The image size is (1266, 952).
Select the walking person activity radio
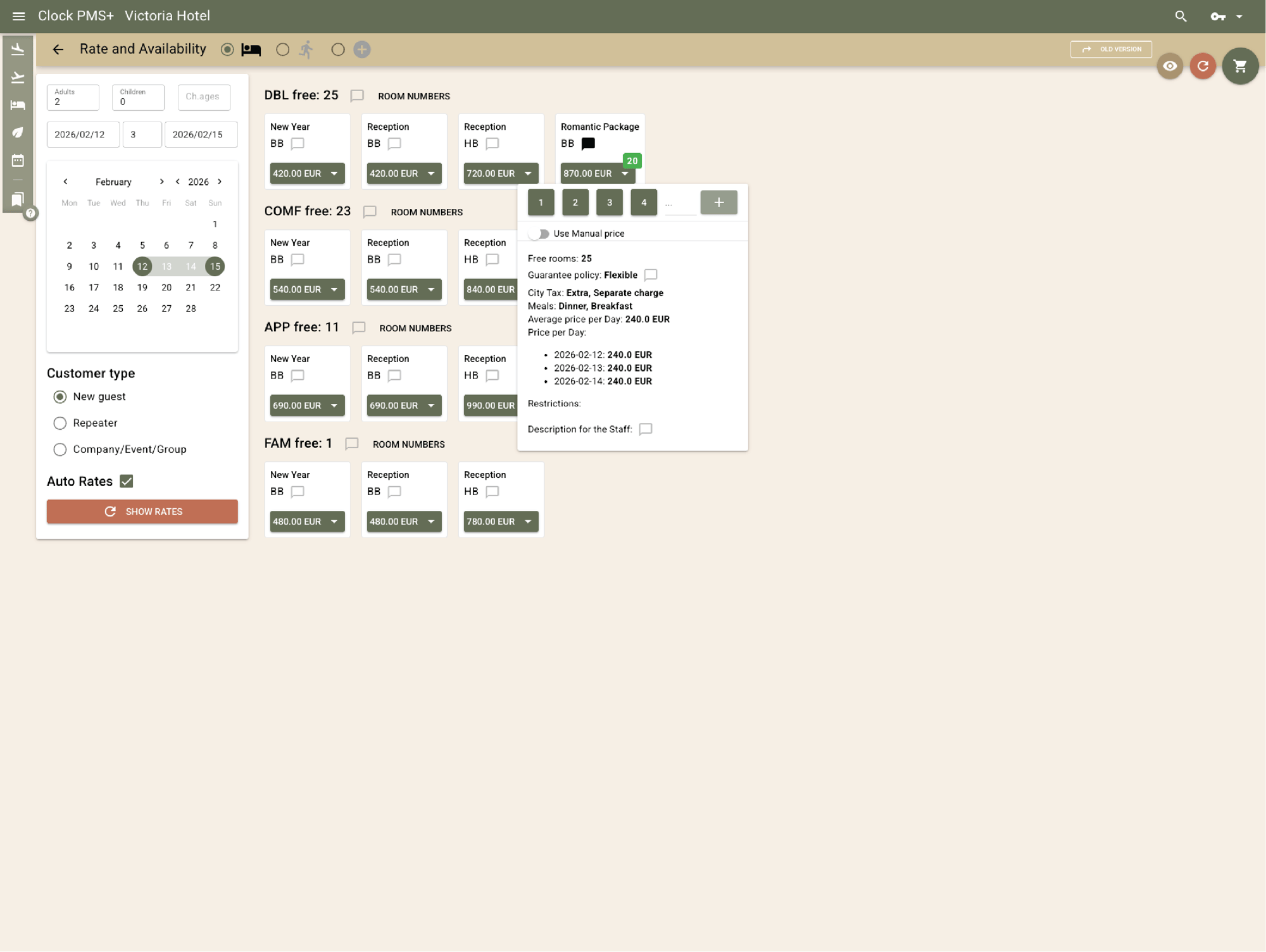point(283,49)
